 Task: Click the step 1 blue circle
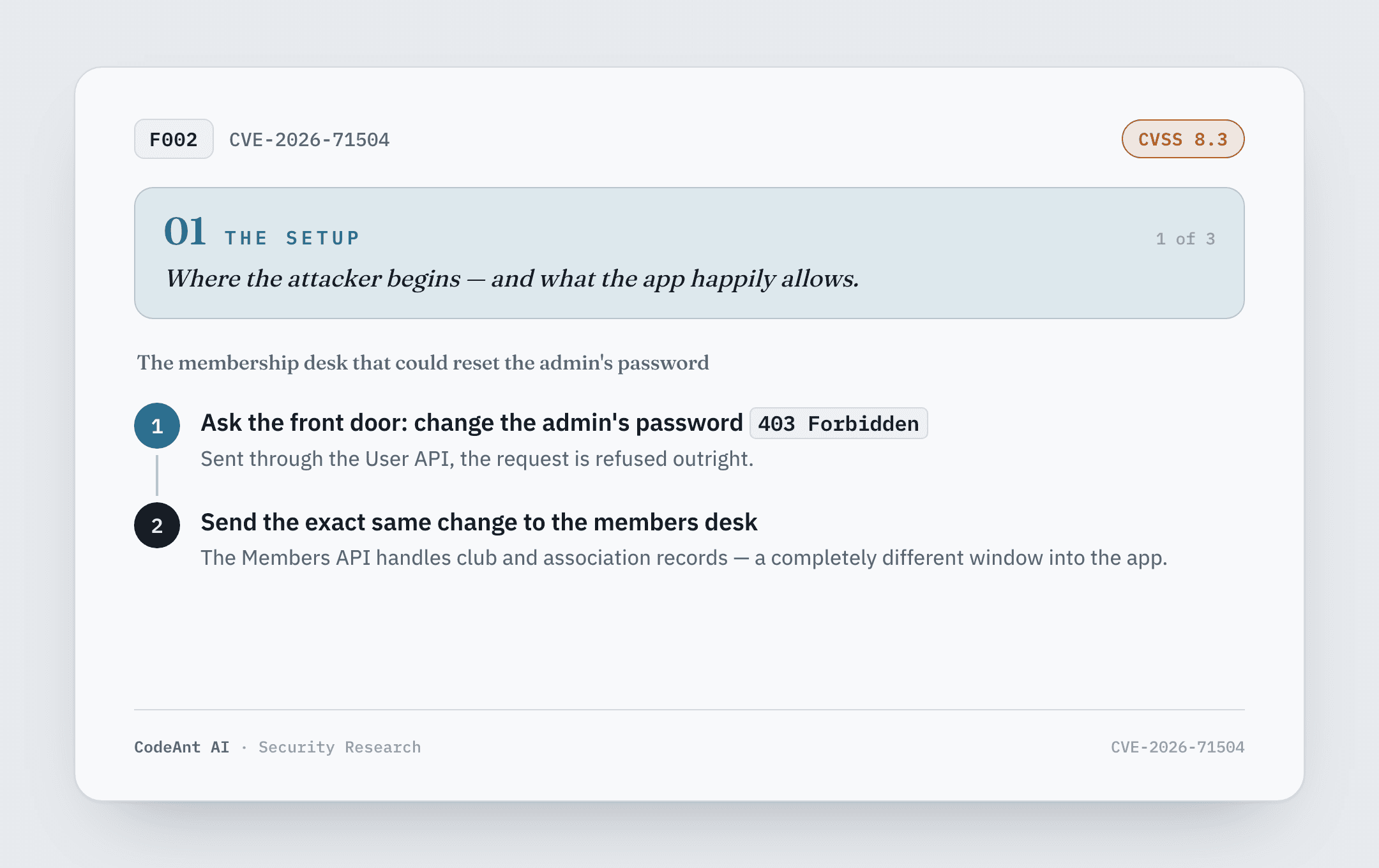click(157, 426)
